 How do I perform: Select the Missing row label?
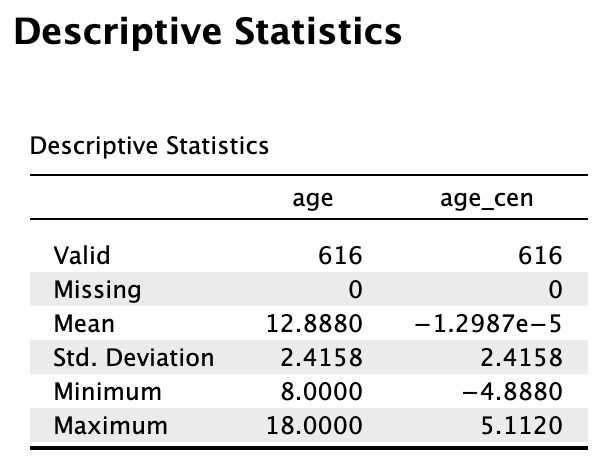click(97, 290)
